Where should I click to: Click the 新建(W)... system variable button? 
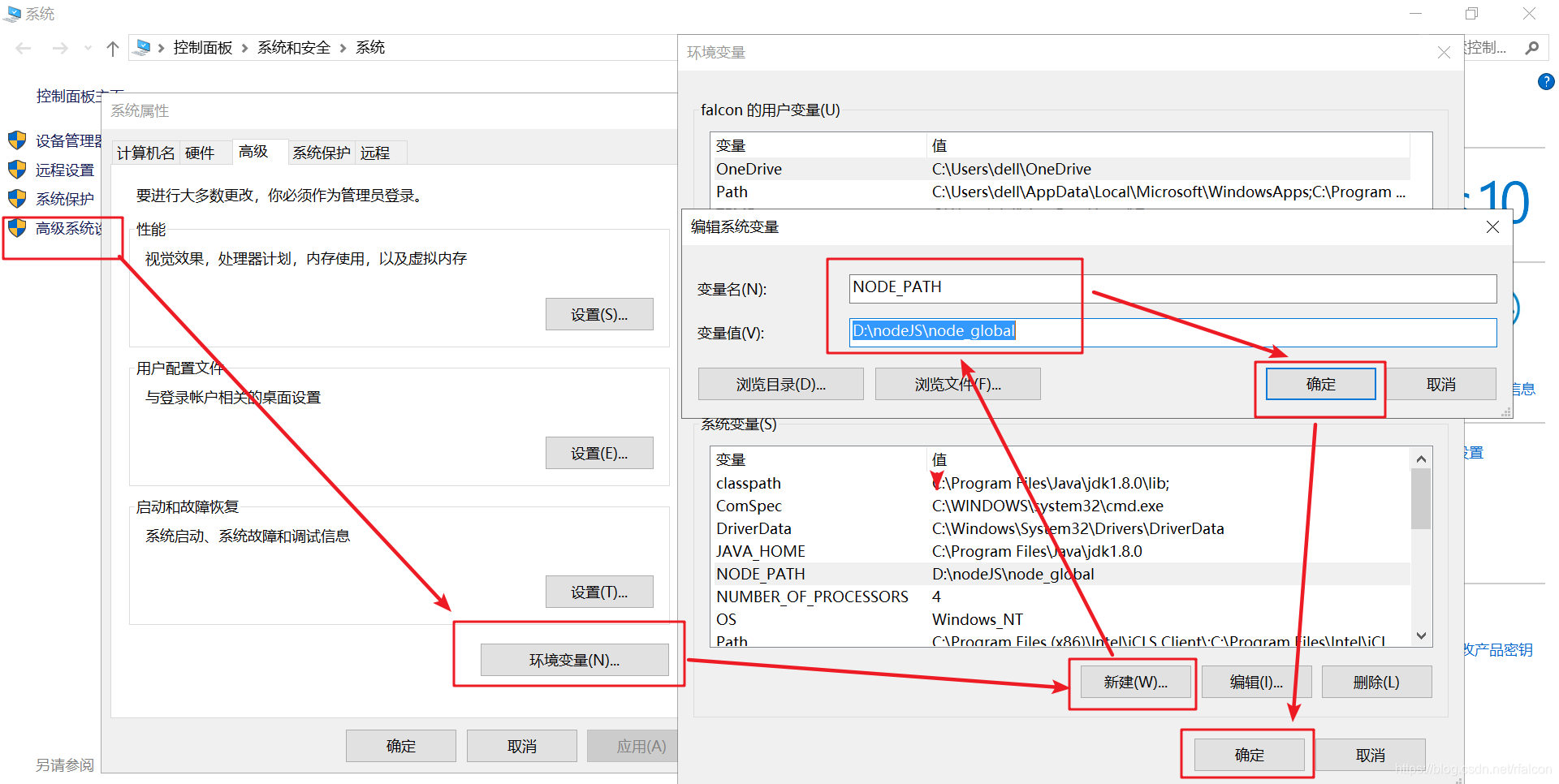click(1135, 682)
